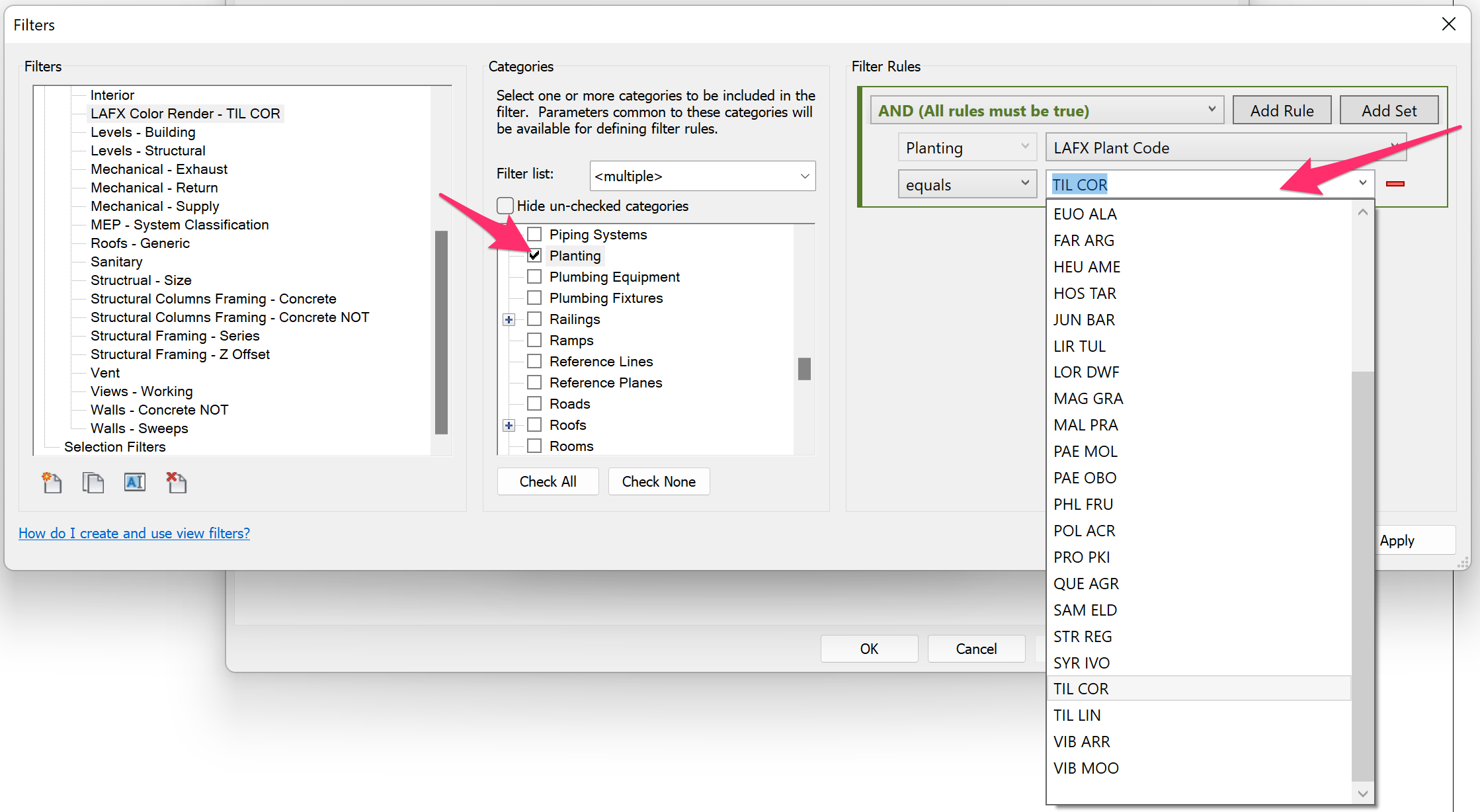Viewport: 1480px width, 812px height.
Task: Select the Views - Working filter
Action: click(x=142, y=391)
